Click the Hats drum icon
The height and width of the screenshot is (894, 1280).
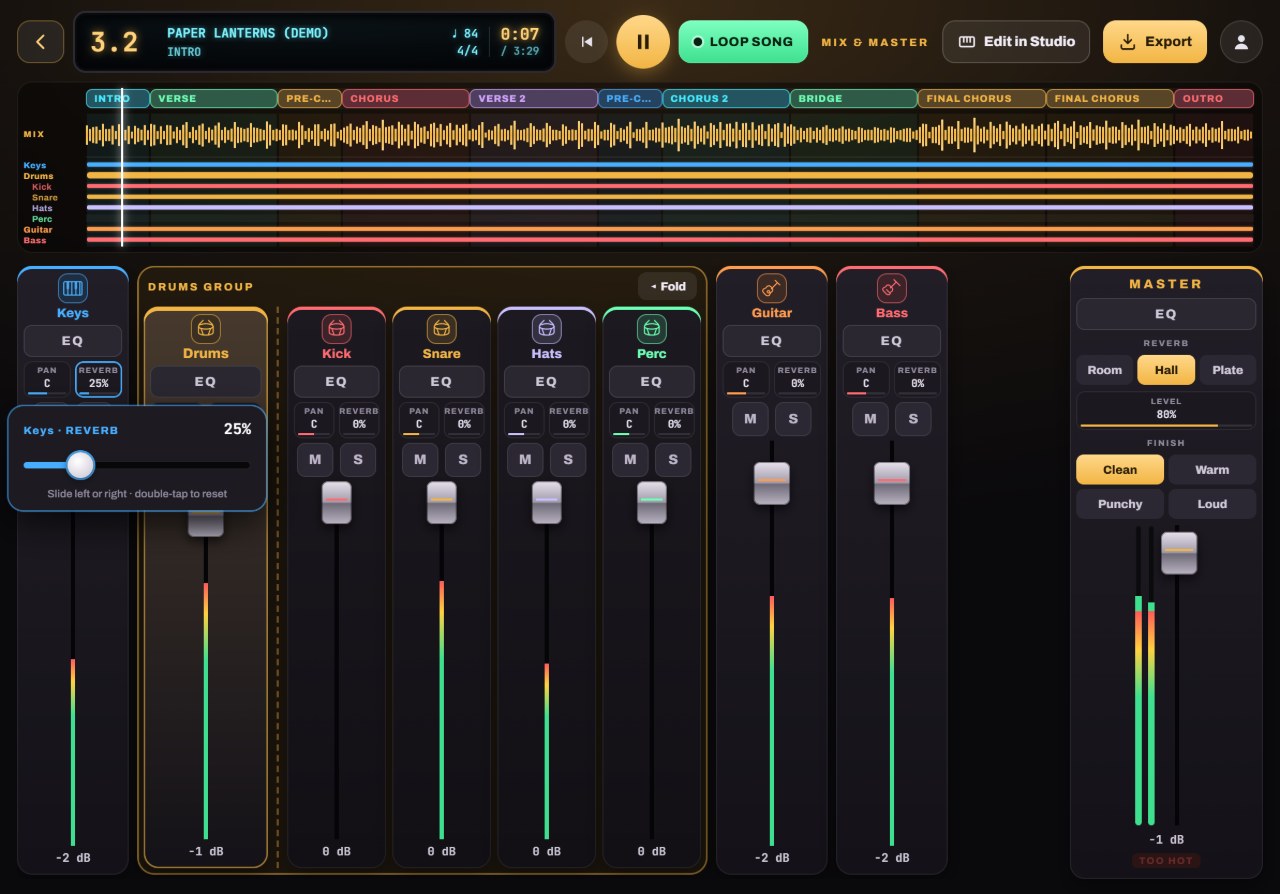tap(547, 329)
